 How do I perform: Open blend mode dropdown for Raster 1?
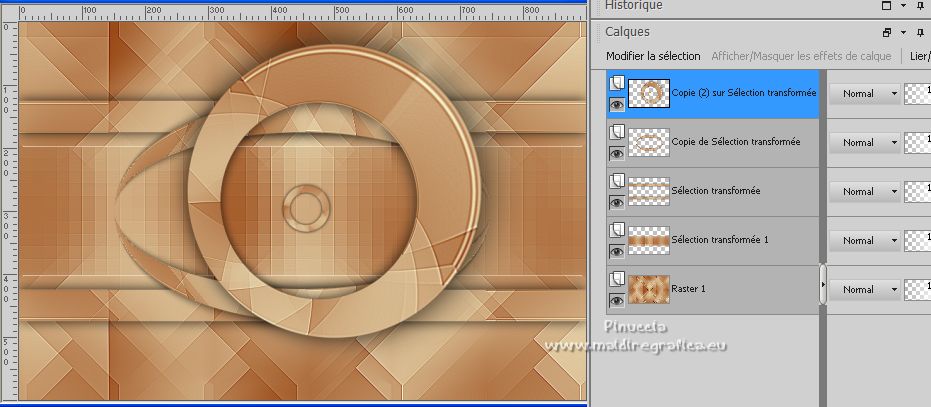[x=864, y=289]
